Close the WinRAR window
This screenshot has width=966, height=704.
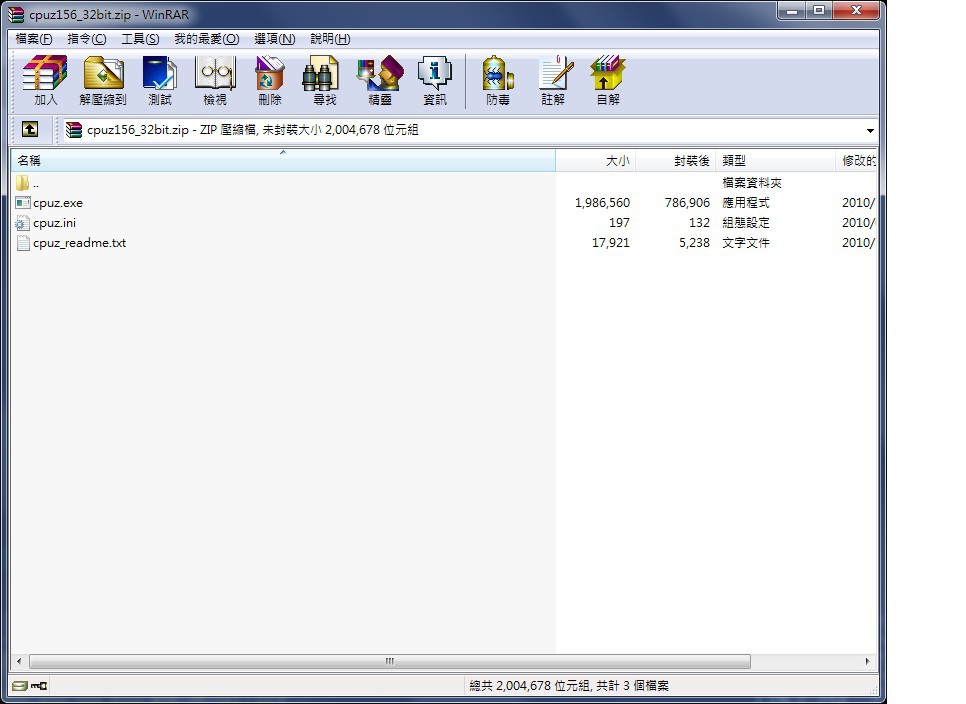(x=856, y=10)
